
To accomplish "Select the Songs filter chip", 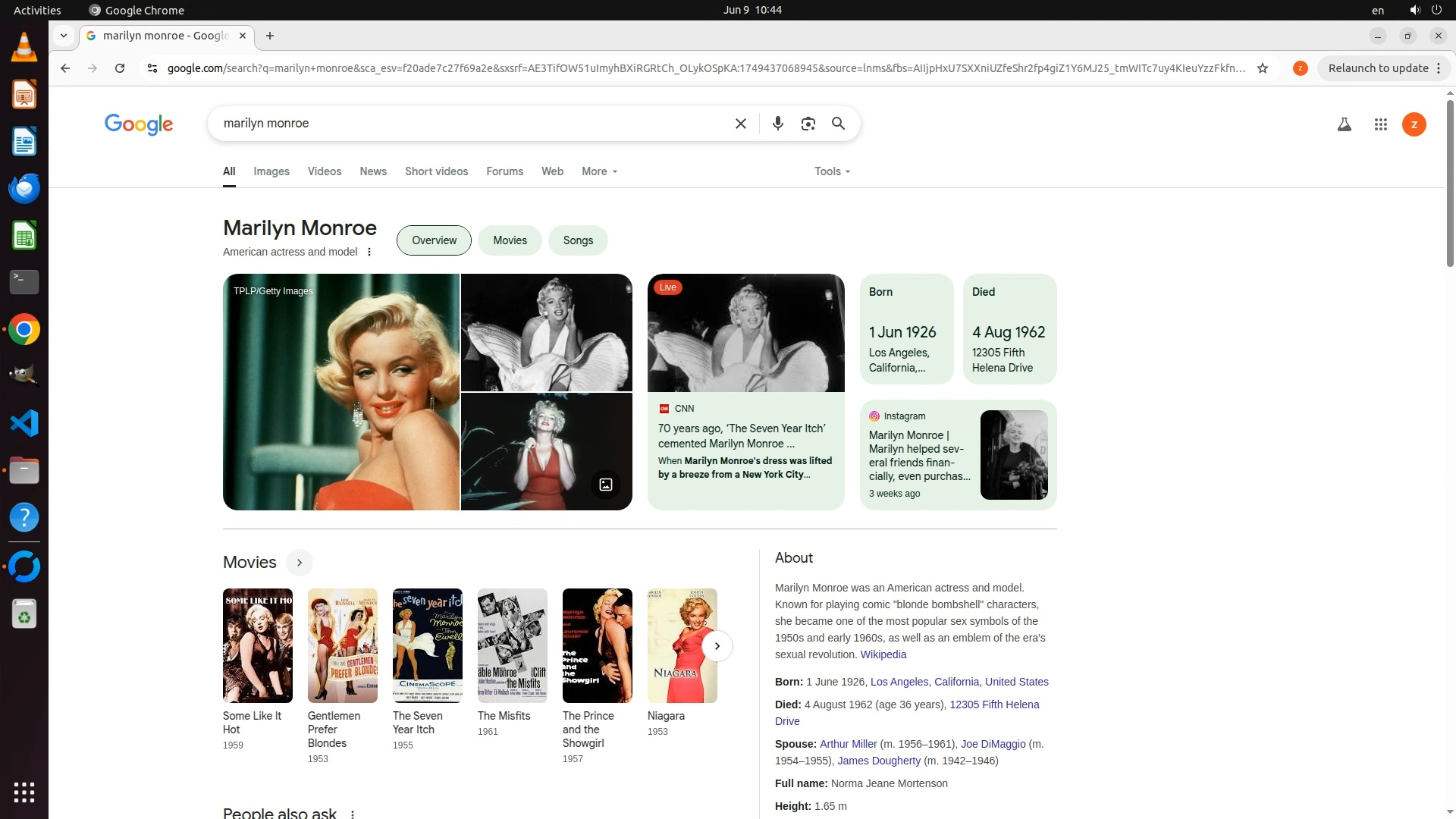I will [x=578, y=240].
